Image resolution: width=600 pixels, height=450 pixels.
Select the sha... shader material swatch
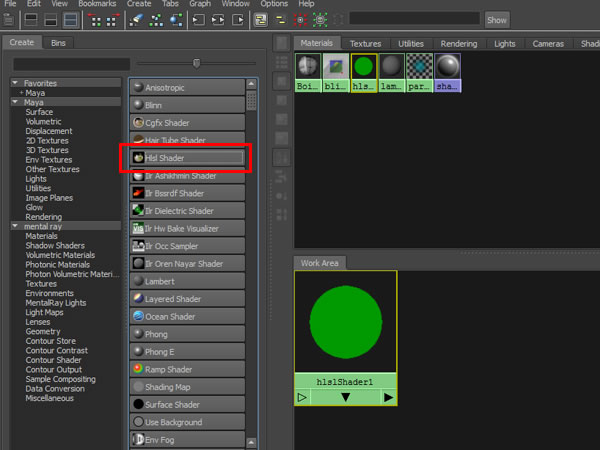[447, 73]
